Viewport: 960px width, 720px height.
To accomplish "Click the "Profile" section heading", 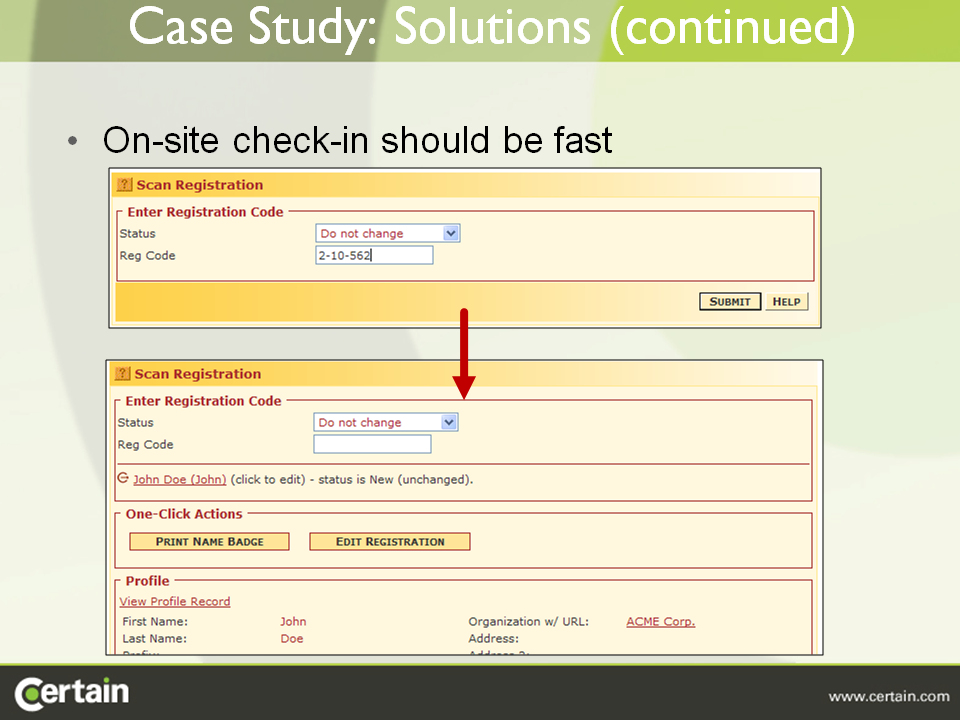I will point(148,581).
